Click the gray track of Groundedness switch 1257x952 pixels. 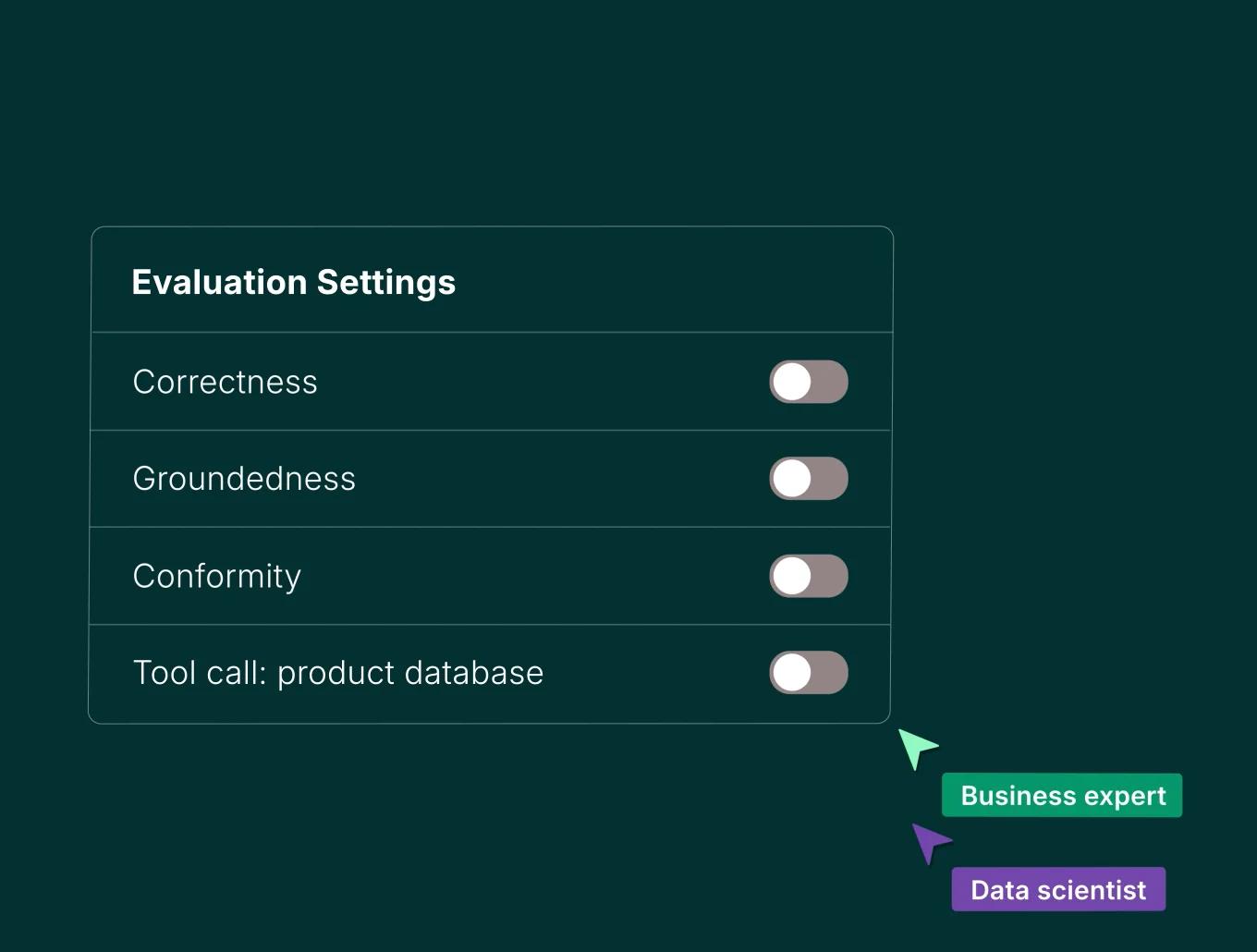tap(830, 479)
